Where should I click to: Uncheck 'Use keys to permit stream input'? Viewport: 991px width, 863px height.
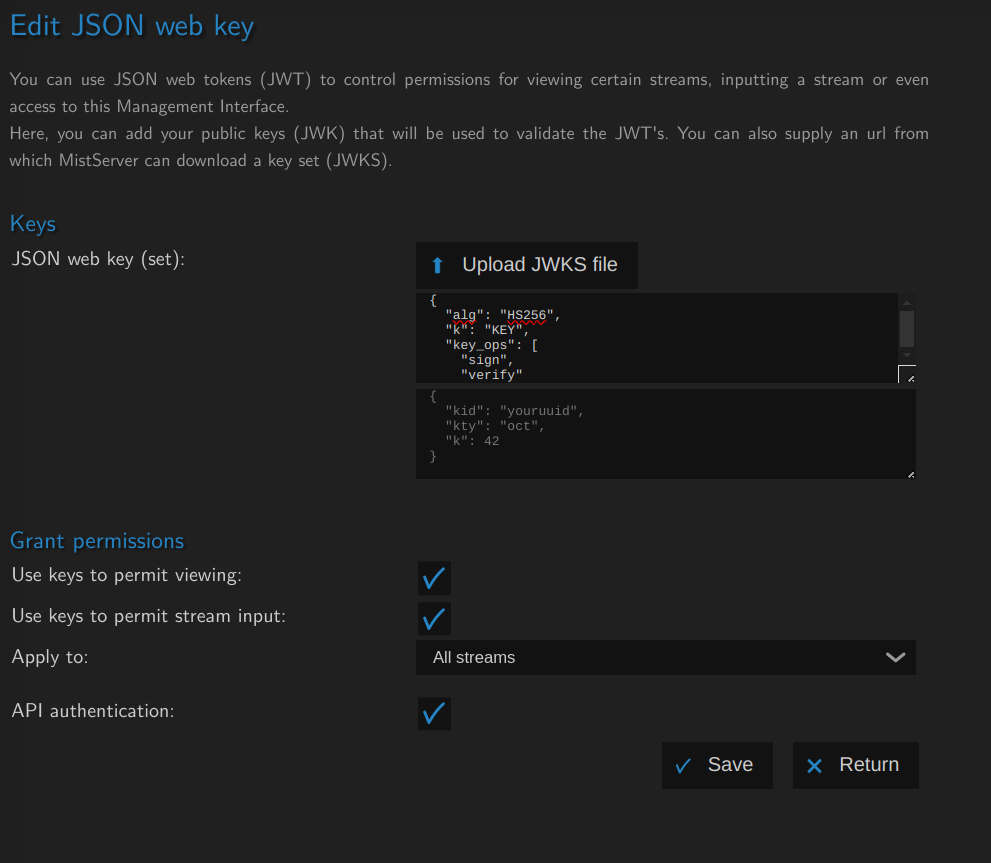pos(434,619)
